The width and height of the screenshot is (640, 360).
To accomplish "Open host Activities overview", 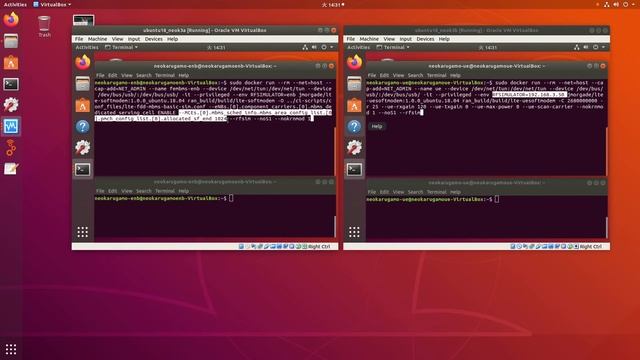I will tap(15, 4).
